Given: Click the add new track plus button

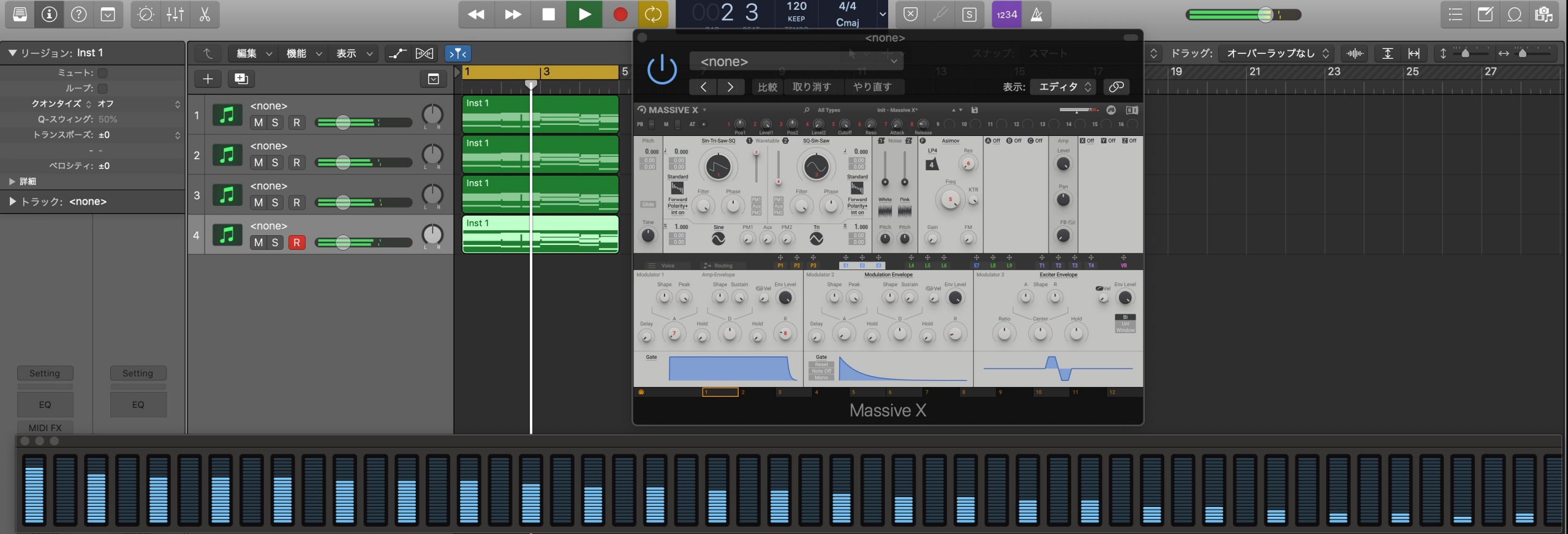Looking at the screenshot, I should (x=208, y=78).
